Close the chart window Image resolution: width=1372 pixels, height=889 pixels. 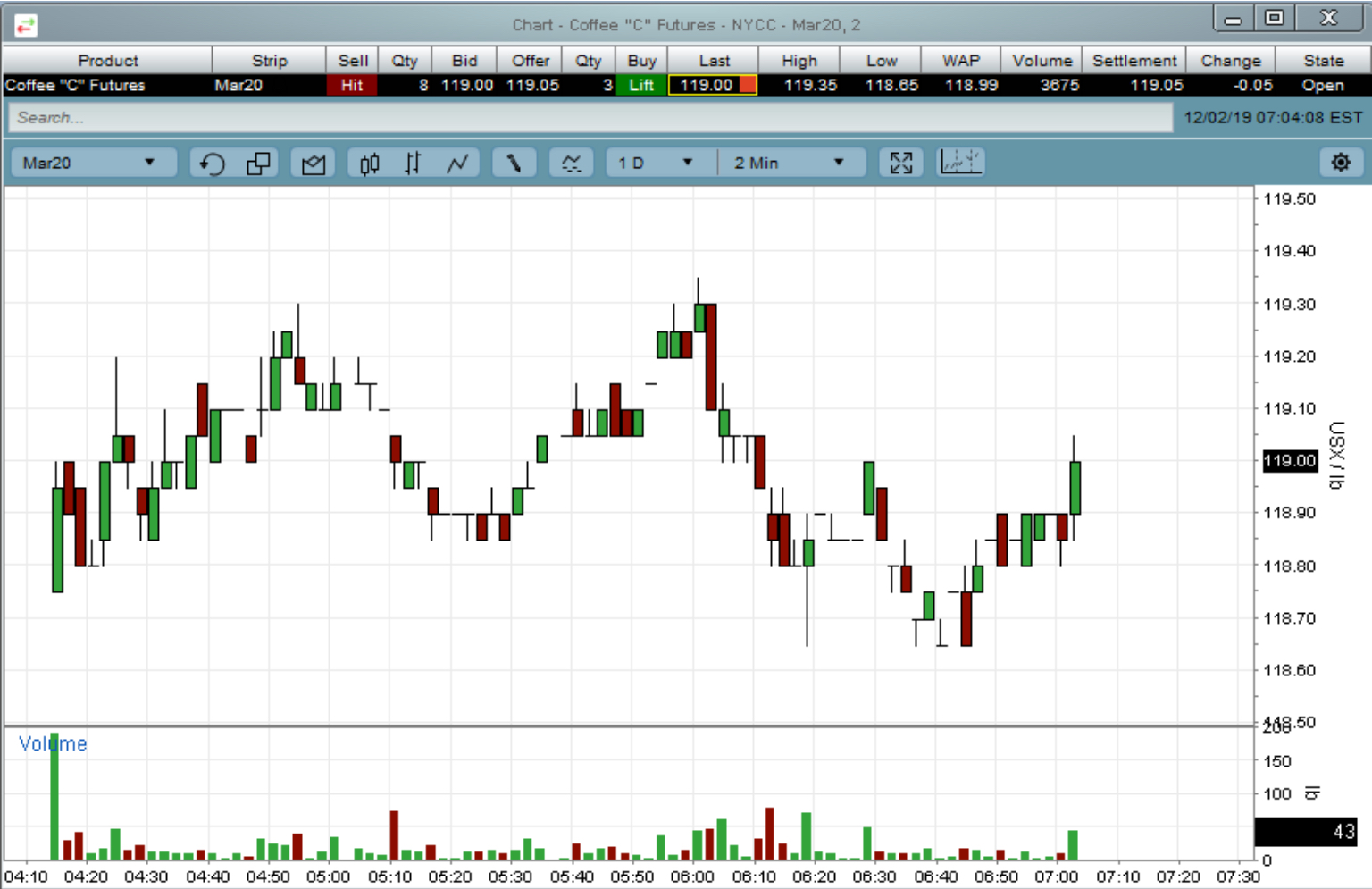point(1329,19)
